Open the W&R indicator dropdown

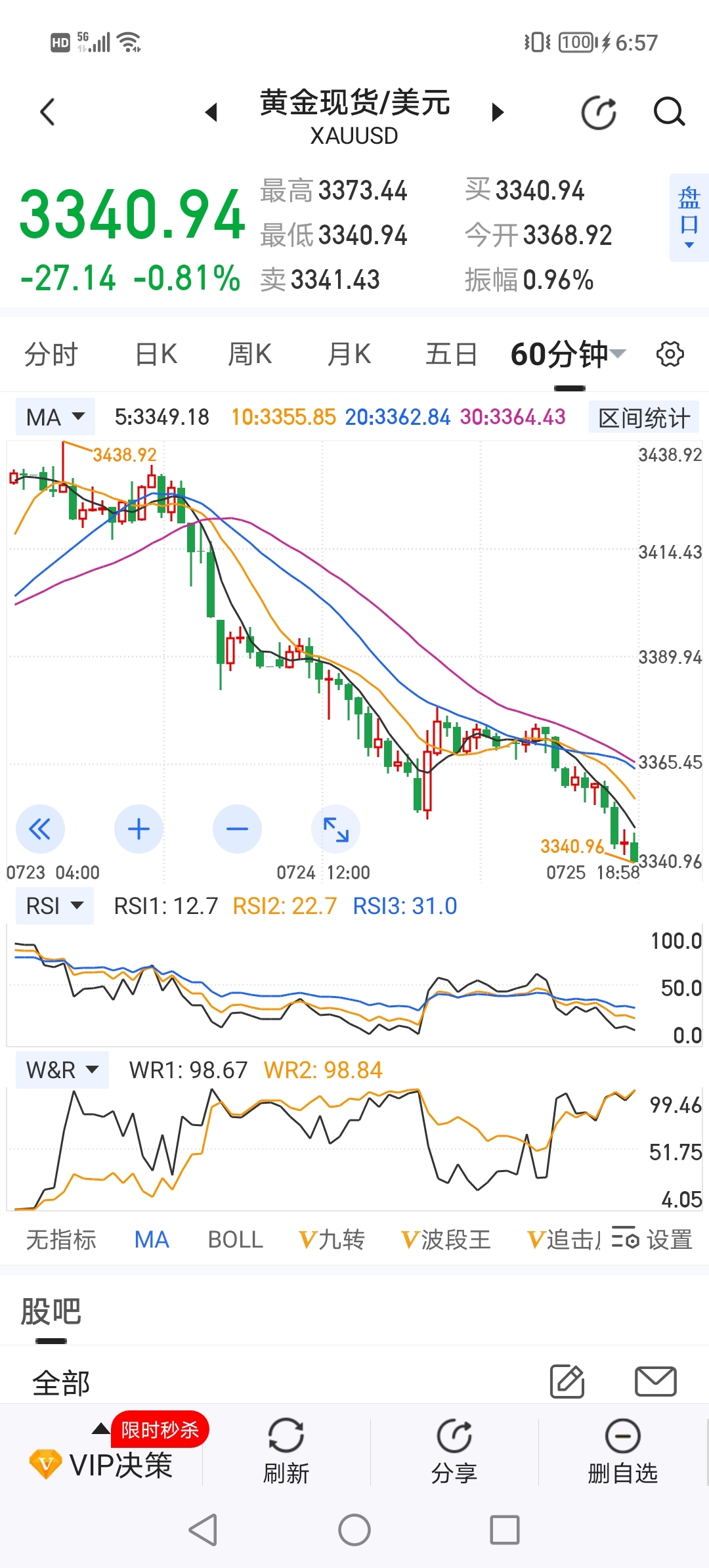click(x=62, y=1070)
